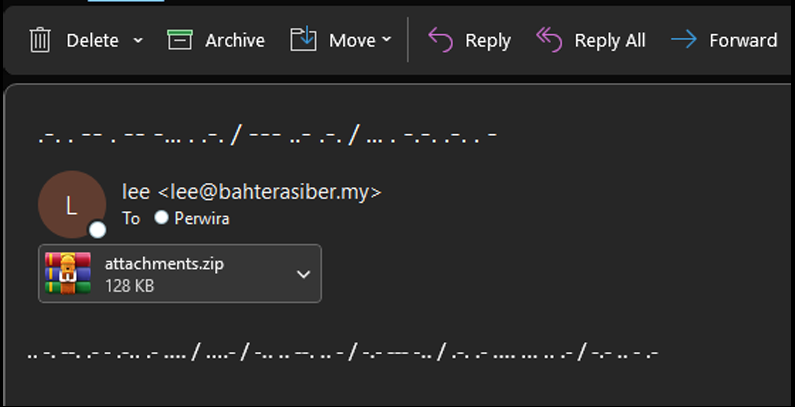
Task: Click the Forward arrow icon
Action: click(x=684, y=40)
